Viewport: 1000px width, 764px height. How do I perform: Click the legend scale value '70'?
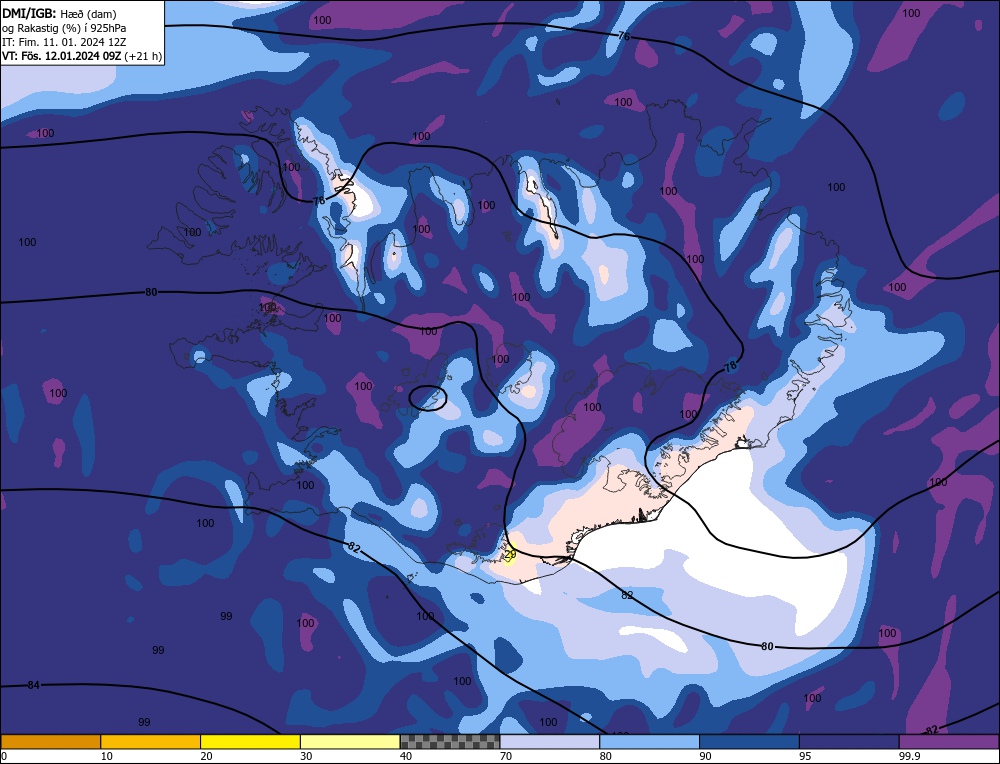[506, 756]
